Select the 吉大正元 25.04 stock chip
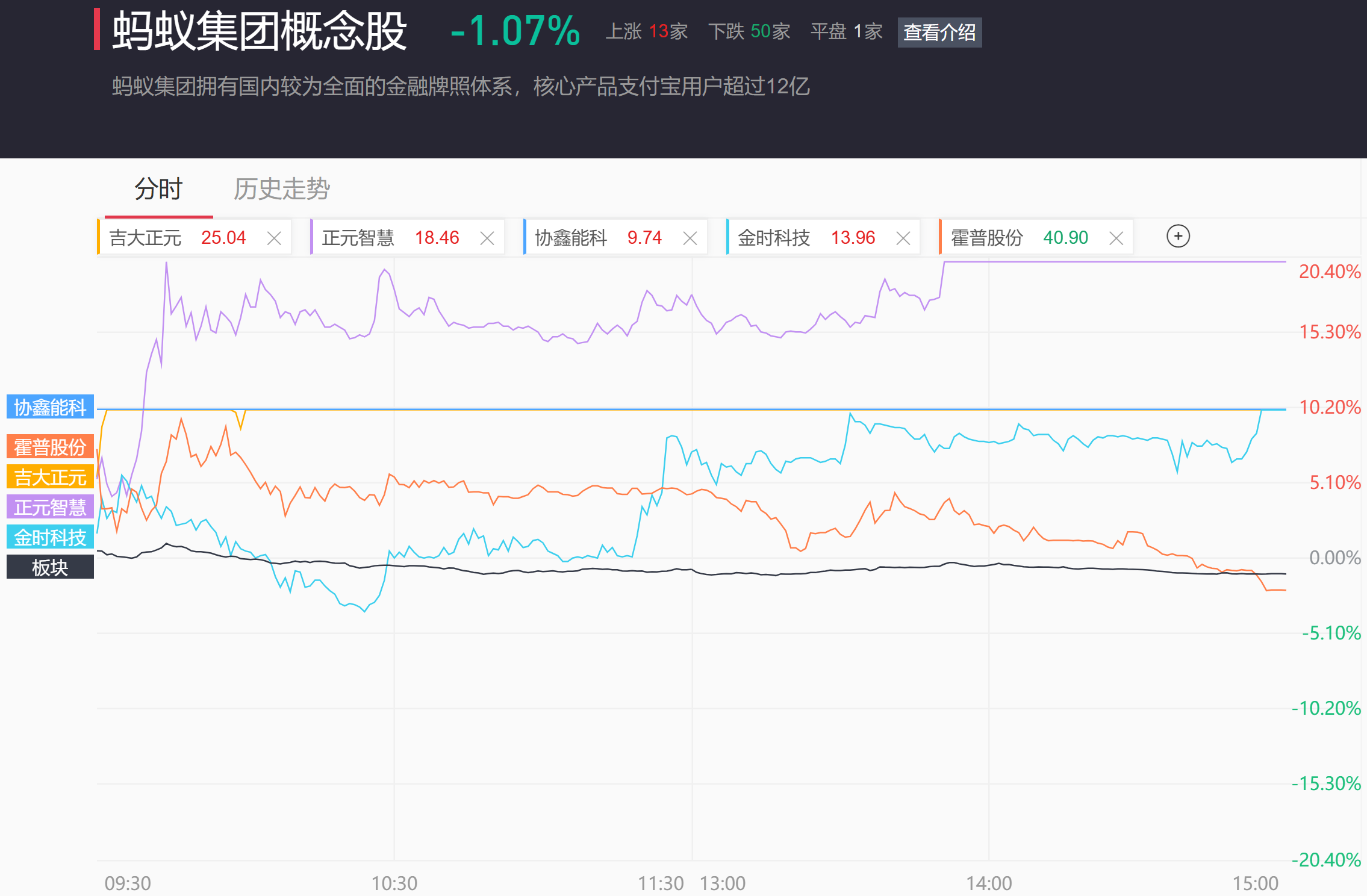The height and width of the screenshot is (896, 1367). point(195,237)
